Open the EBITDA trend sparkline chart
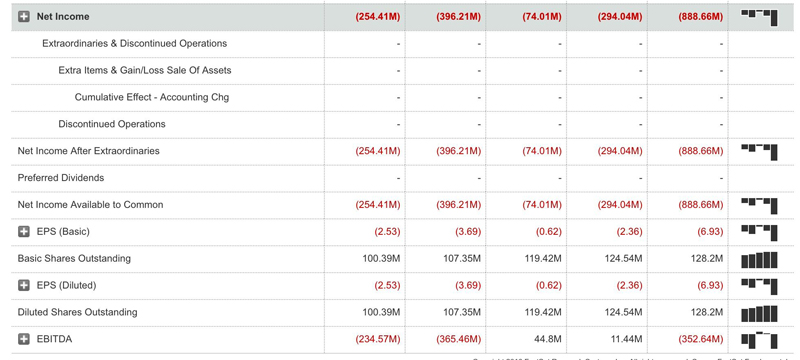Viewport: 800px width, 360px height. tap(760, 340)
